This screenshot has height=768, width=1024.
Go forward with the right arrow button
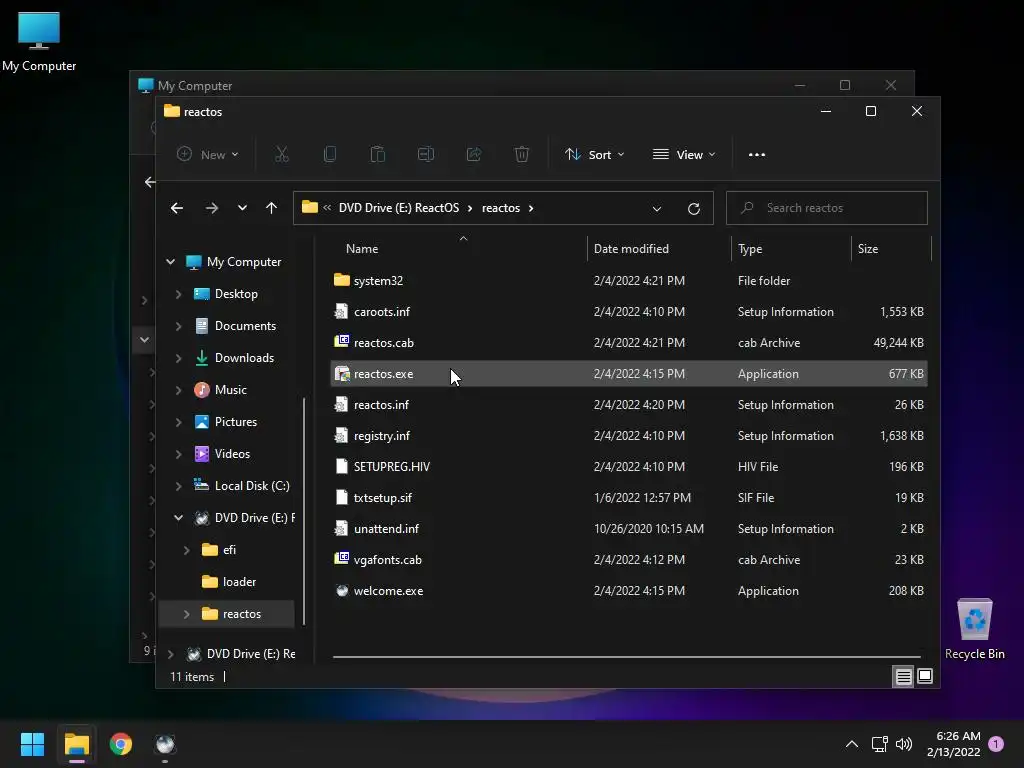click(x=212, y=208)
